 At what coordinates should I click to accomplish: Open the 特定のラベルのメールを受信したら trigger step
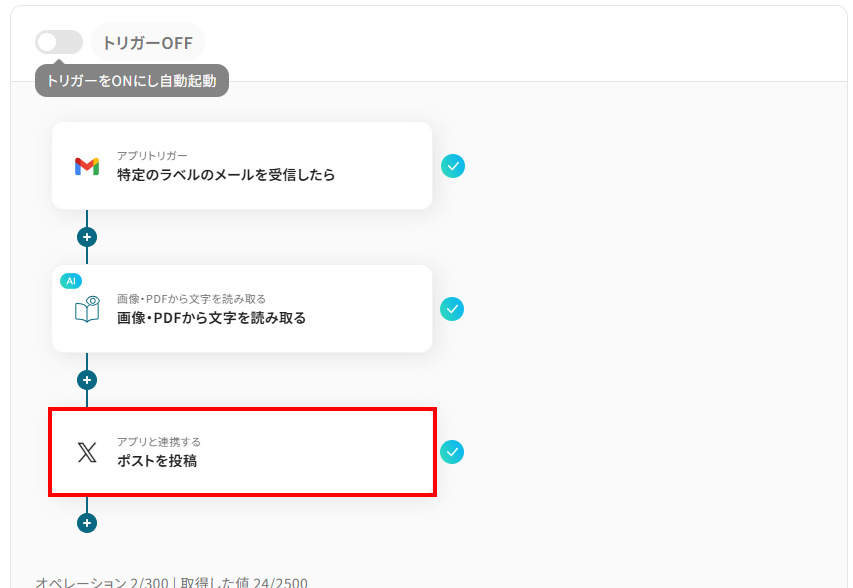coord(242,165)
